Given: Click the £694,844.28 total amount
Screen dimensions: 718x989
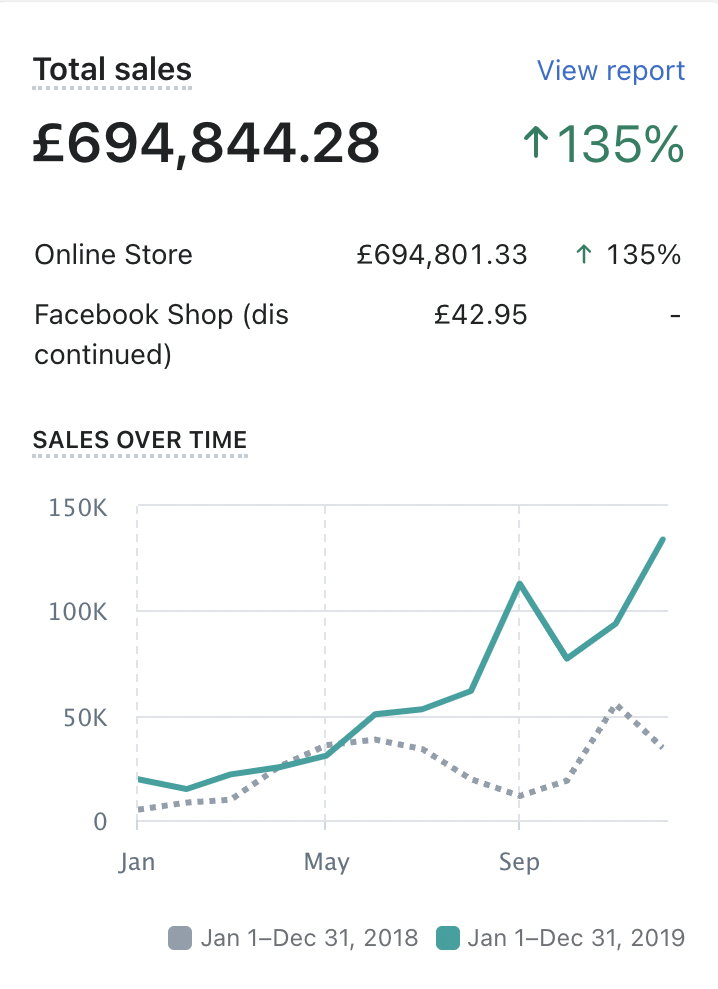Looking at the screenshot, I should click(206, 143).
